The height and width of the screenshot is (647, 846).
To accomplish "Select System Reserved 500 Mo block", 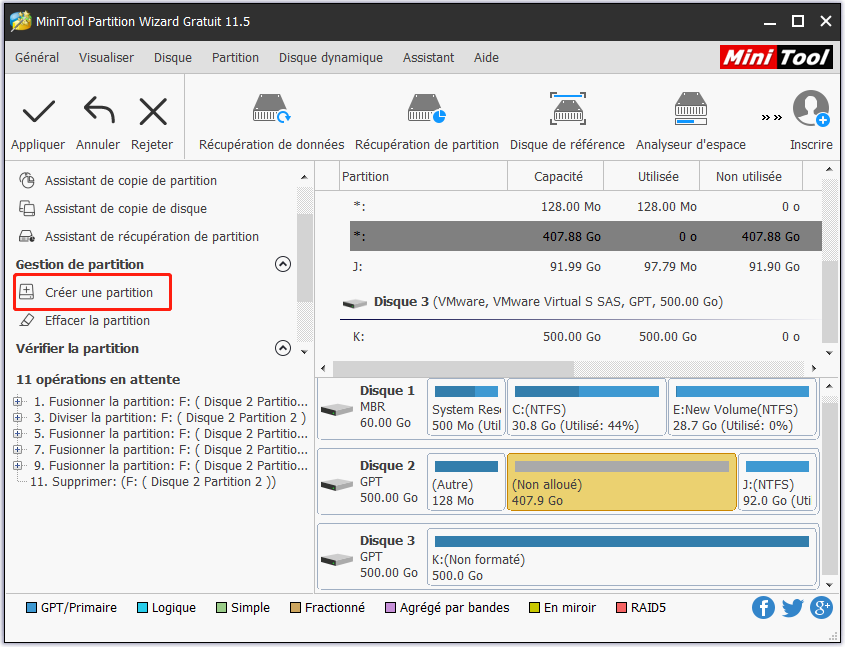I will 466,408.
